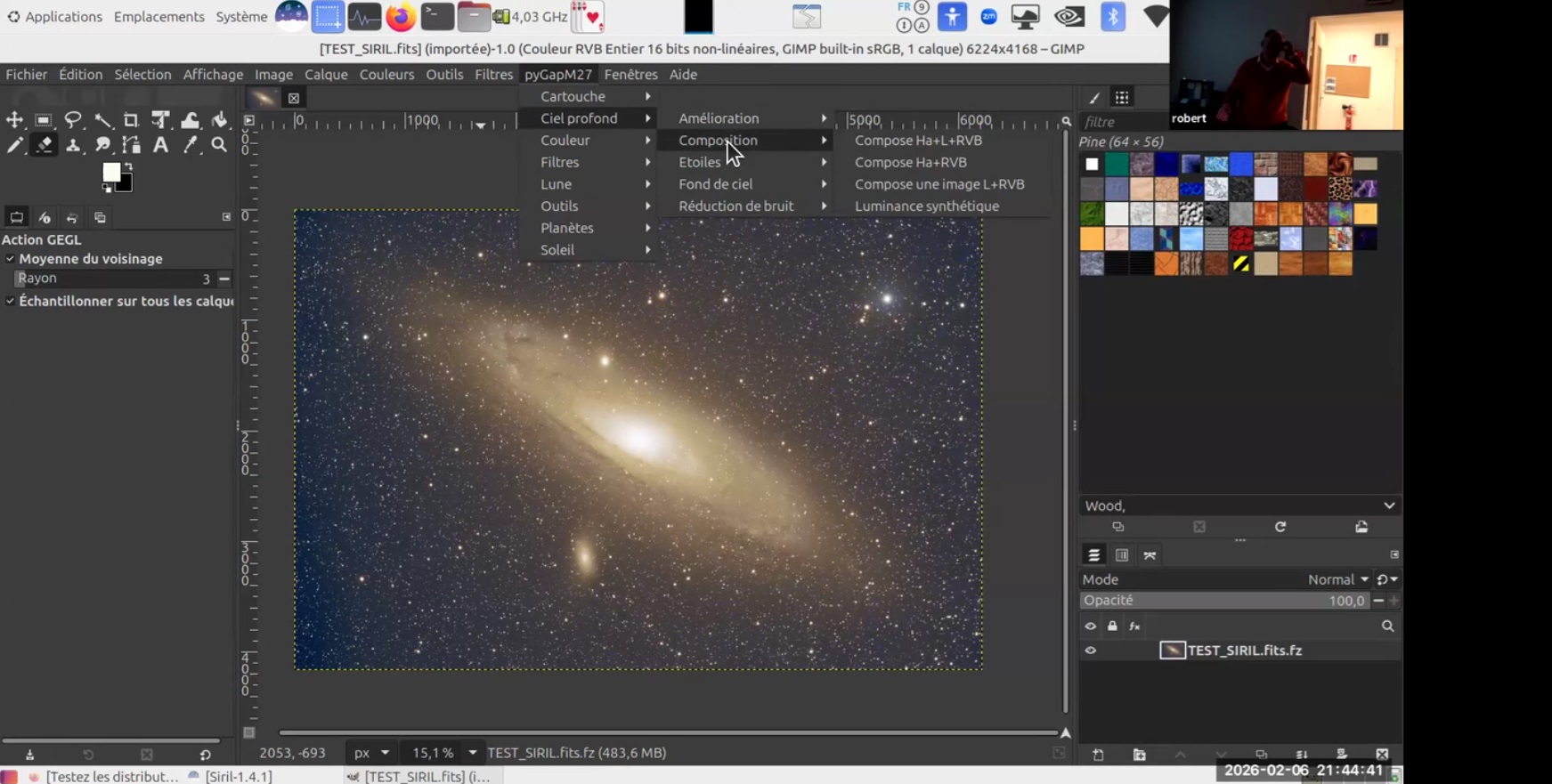Refresh the patterns list
Screen dimensions: 1552x784
click(x=1280, y=527)
